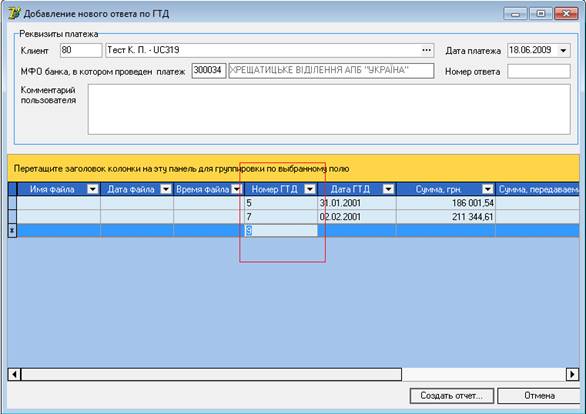Screen dimensions: 586x414
Task: Click the Отмена button
Action: pos(539,396)
